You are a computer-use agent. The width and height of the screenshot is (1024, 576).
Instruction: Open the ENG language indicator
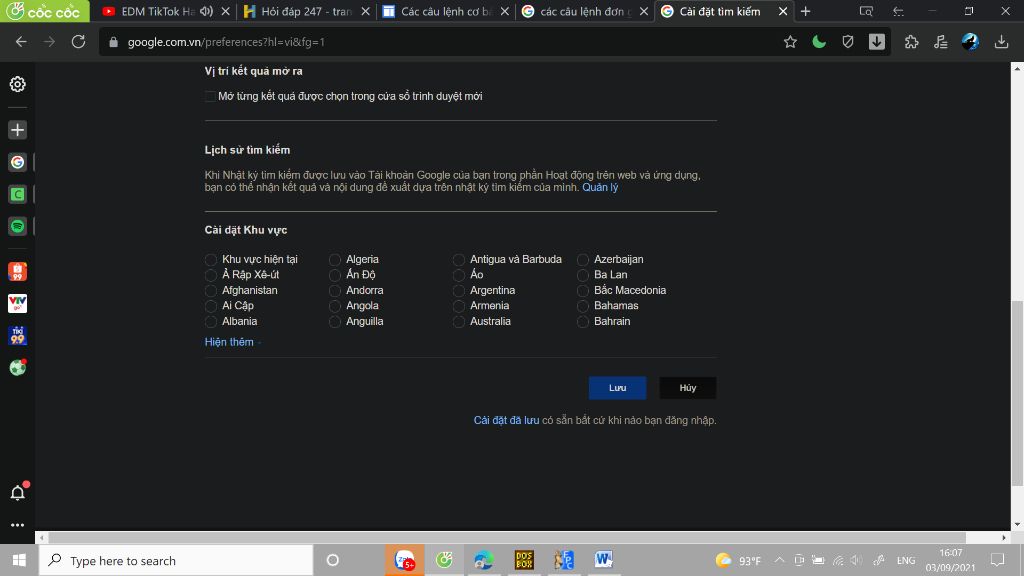pos(906,560)
